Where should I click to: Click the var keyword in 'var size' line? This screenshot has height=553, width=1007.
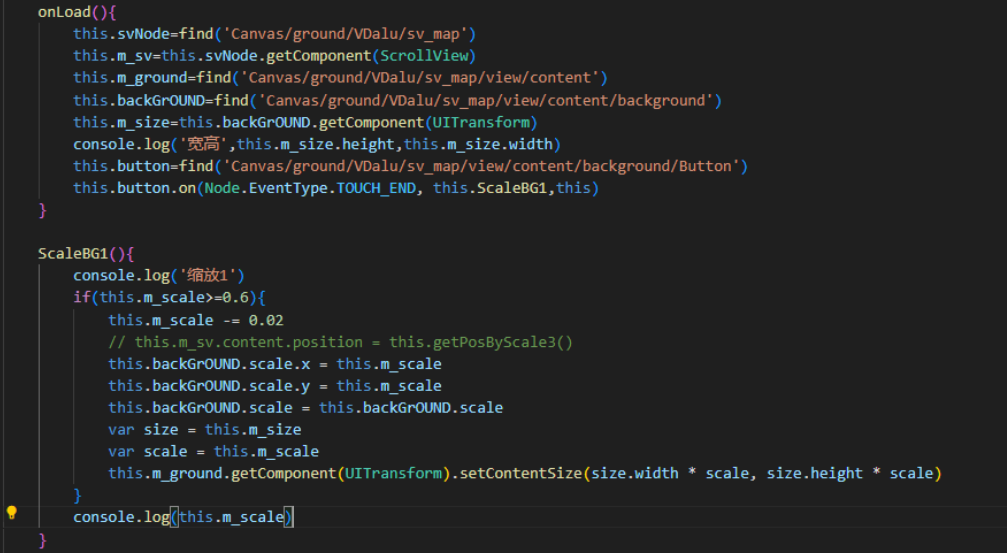[121, 429]
